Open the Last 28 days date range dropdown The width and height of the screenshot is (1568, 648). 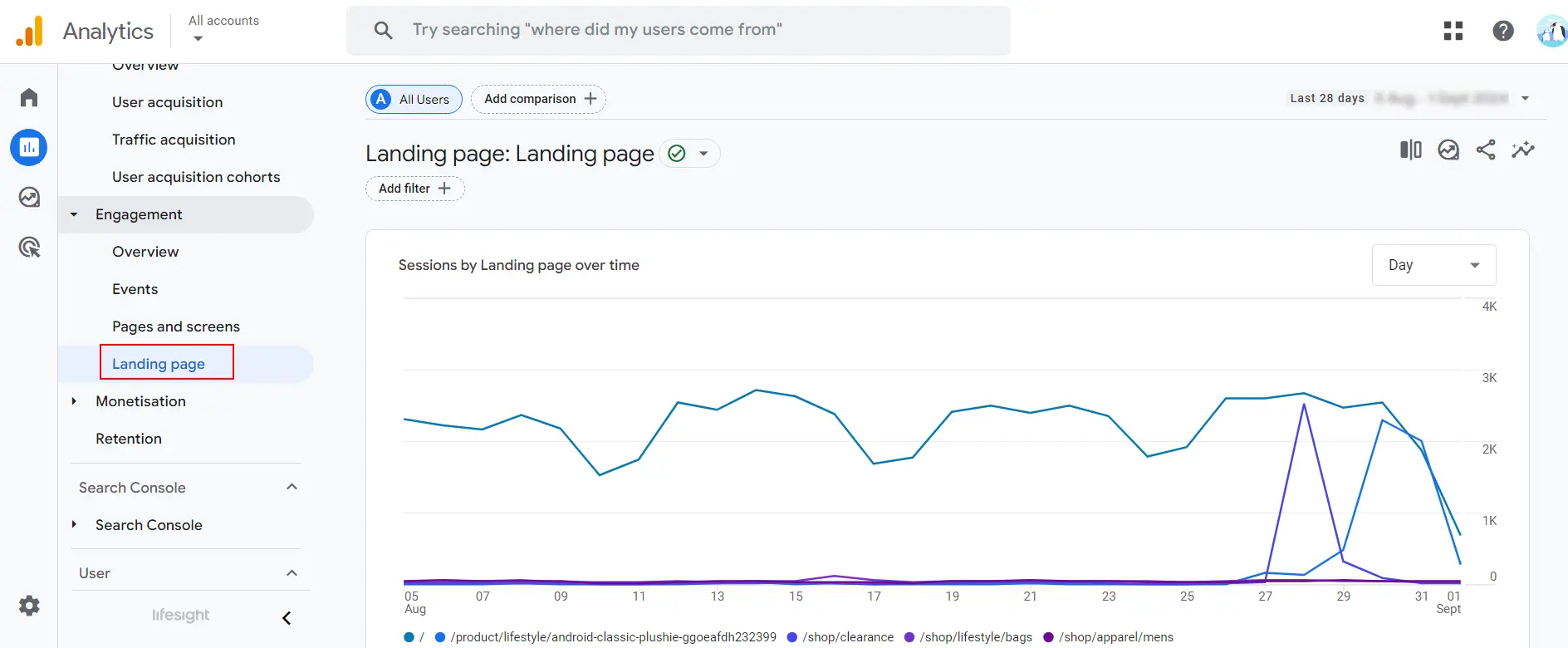1409,98
